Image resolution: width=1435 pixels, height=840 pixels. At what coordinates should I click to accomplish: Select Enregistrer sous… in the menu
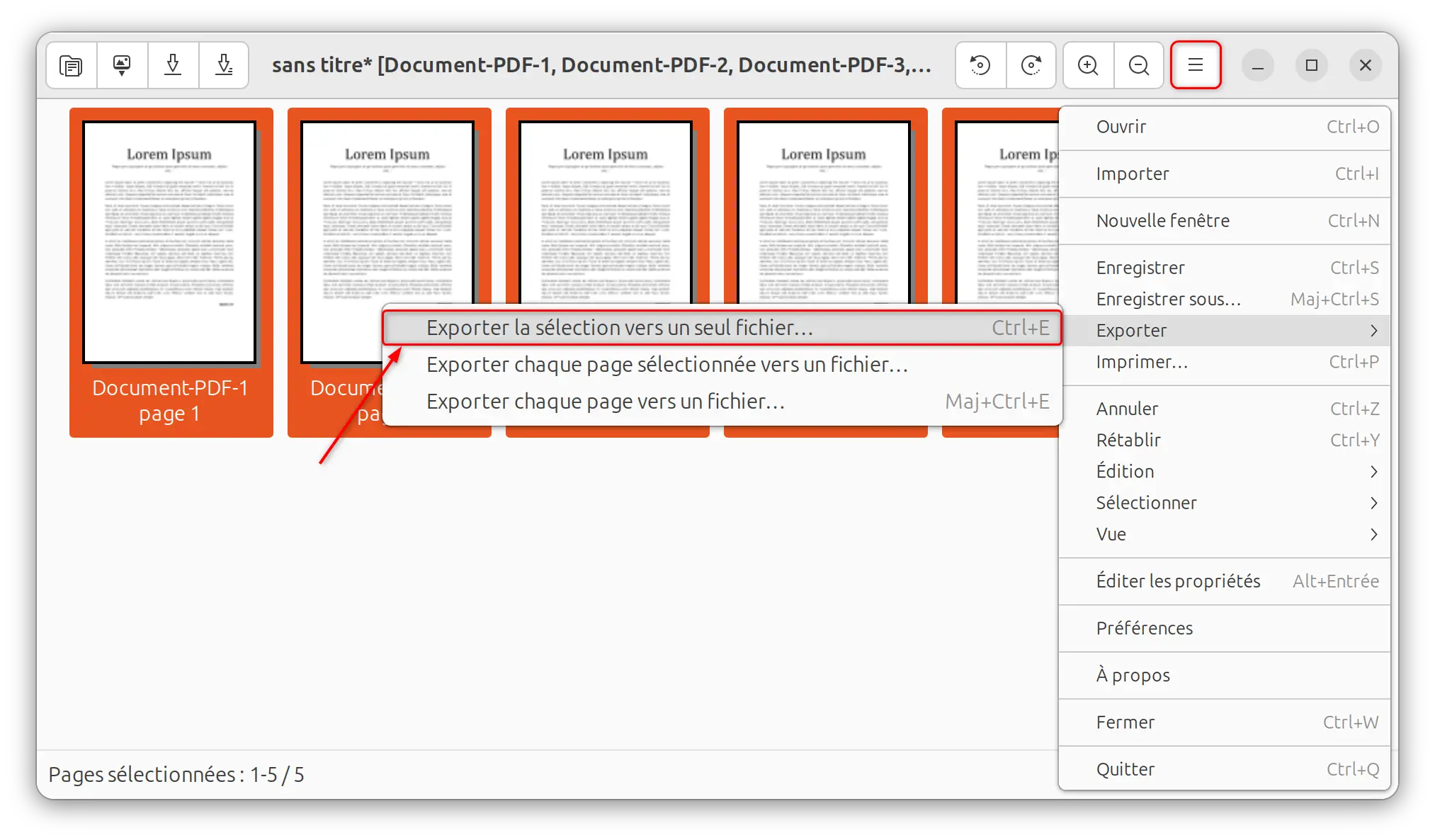click(1225, 299)
